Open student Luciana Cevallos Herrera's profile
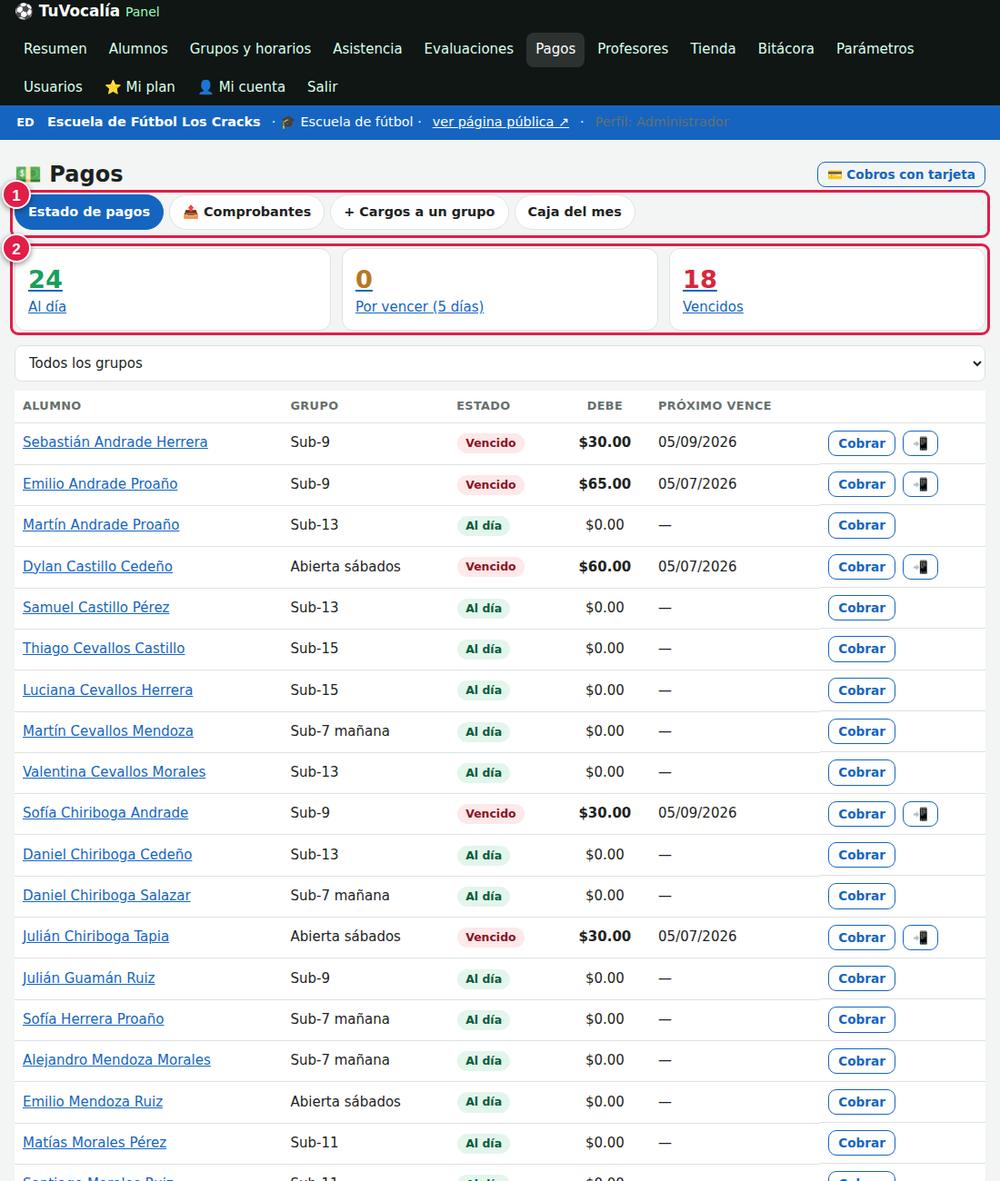 click(x=108, y=690)
